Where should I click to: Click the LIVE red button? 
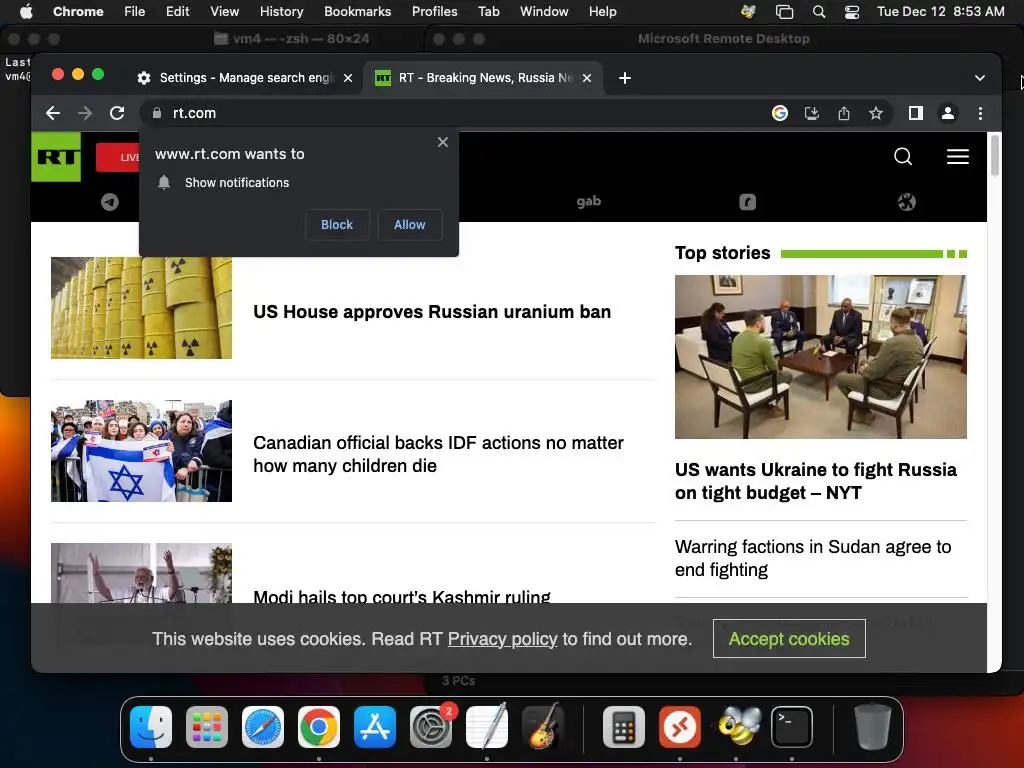(118, 157)
